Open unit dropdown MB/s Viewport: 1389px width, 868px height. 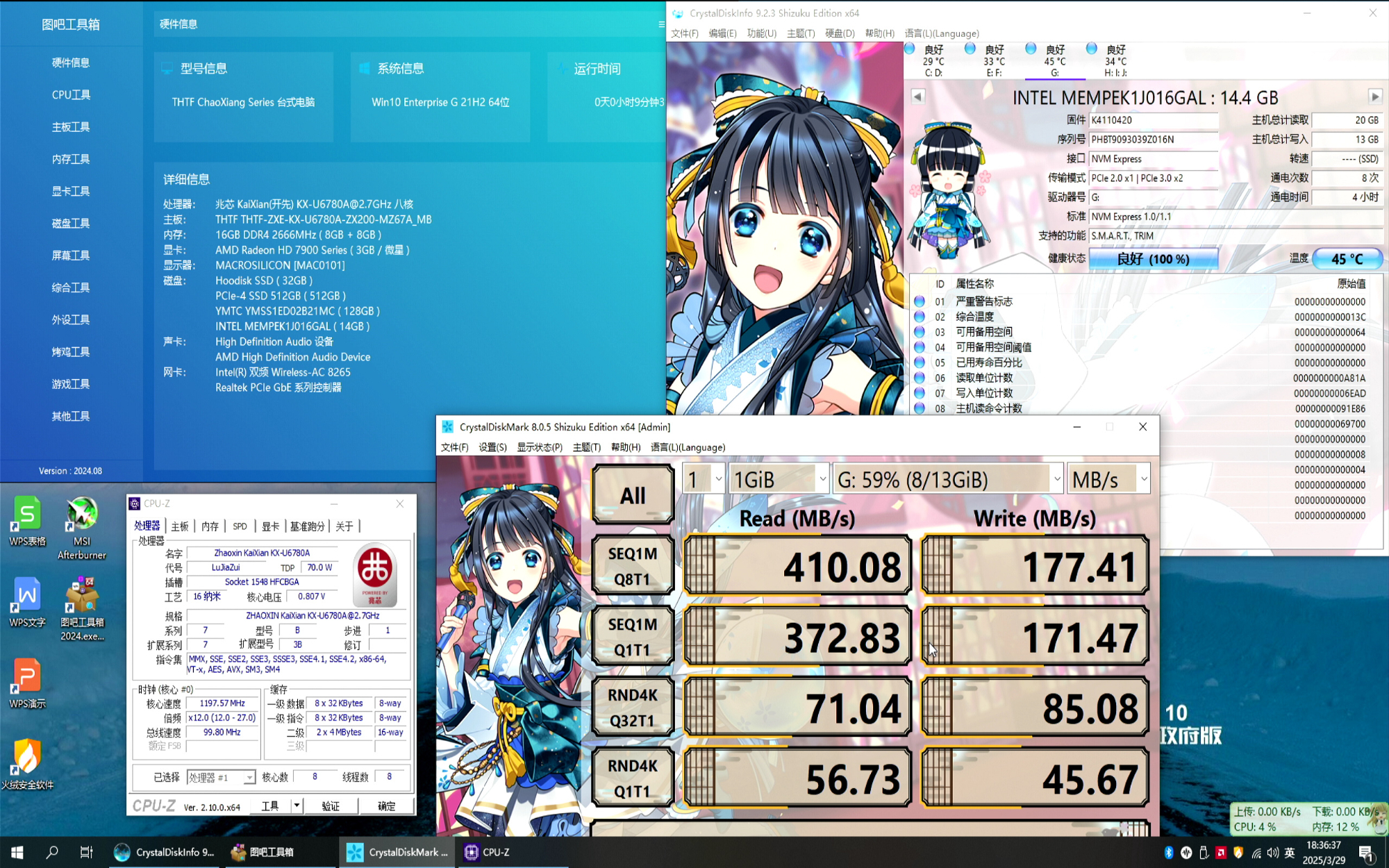pyautogui.click(x=1108, y=479)
